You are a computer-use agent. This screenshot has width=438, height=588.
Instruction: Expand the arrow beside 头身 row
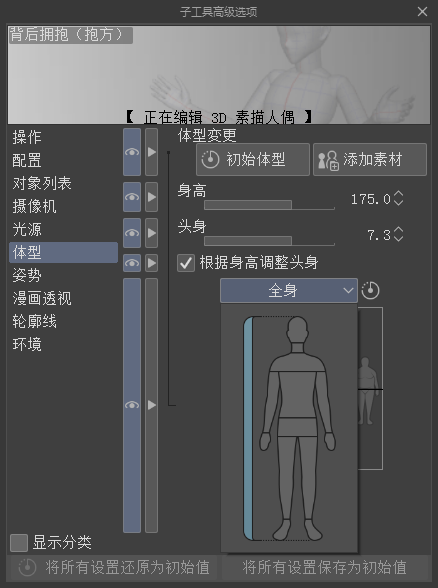click(152, 233)
